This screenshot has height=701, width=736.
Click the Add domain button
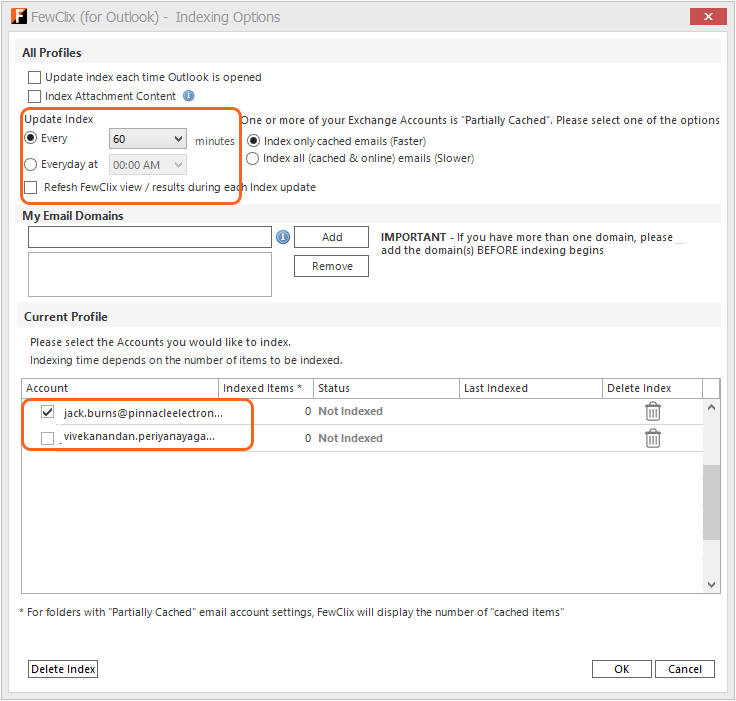click(x=332, y=237)
